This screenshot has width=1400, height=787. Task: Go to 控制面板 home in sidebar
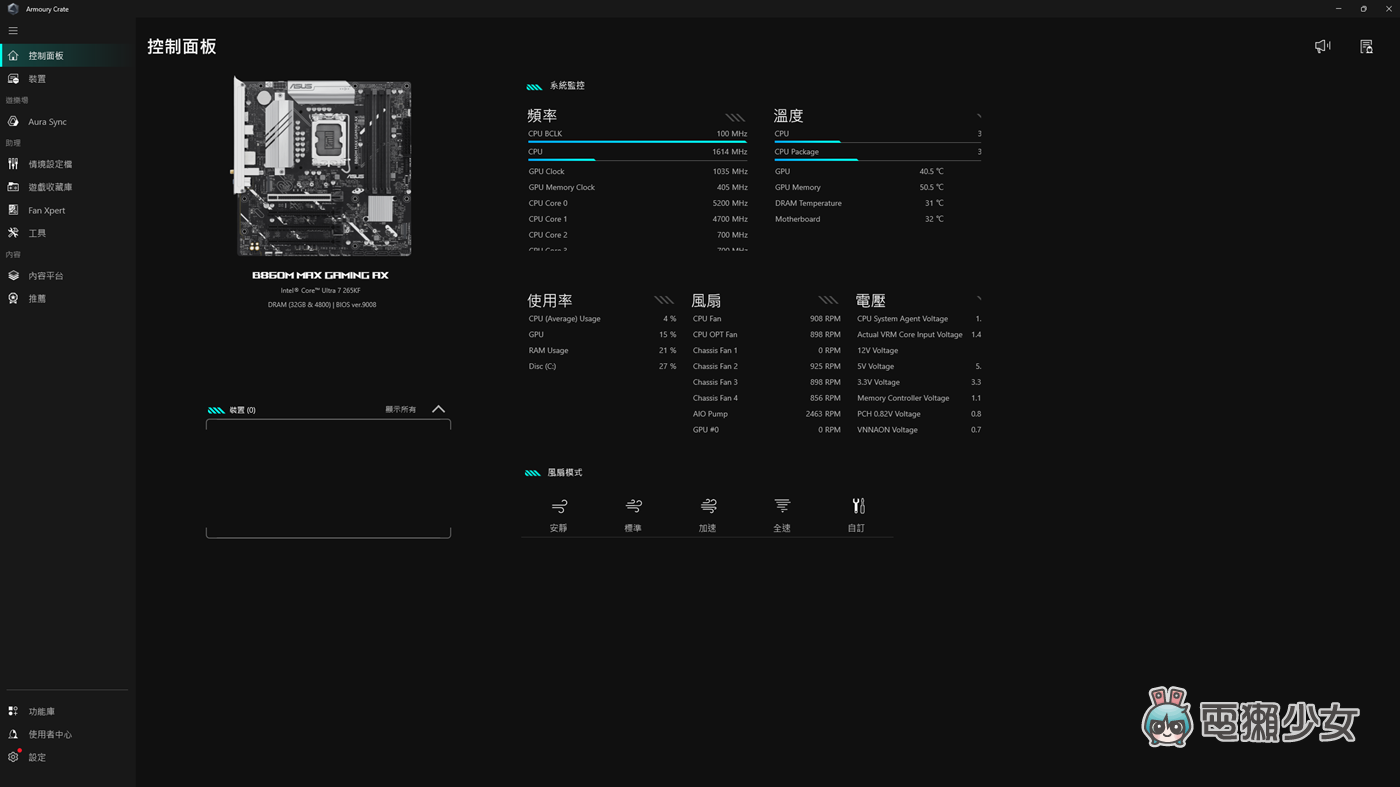coord(67,56)
